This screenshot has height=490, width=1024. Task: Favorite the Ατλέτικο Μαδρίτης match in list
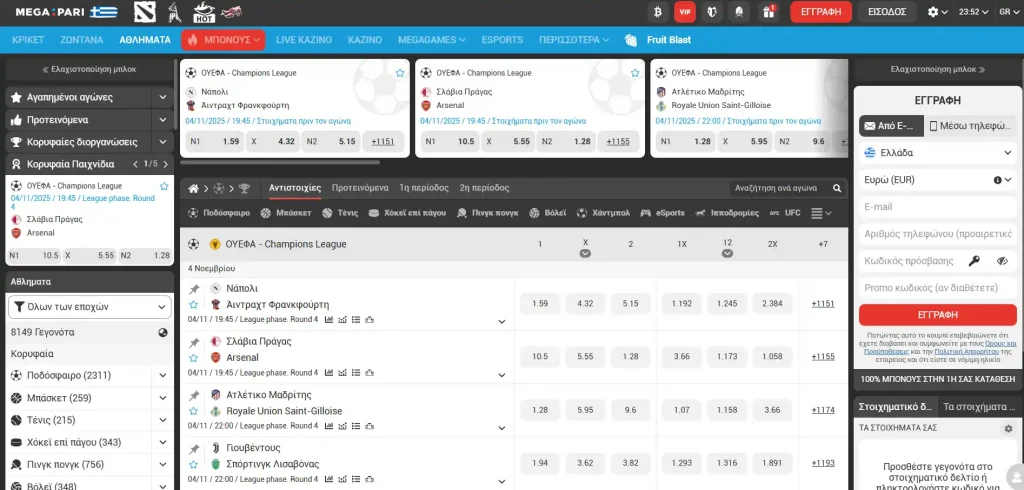(193, 411)
